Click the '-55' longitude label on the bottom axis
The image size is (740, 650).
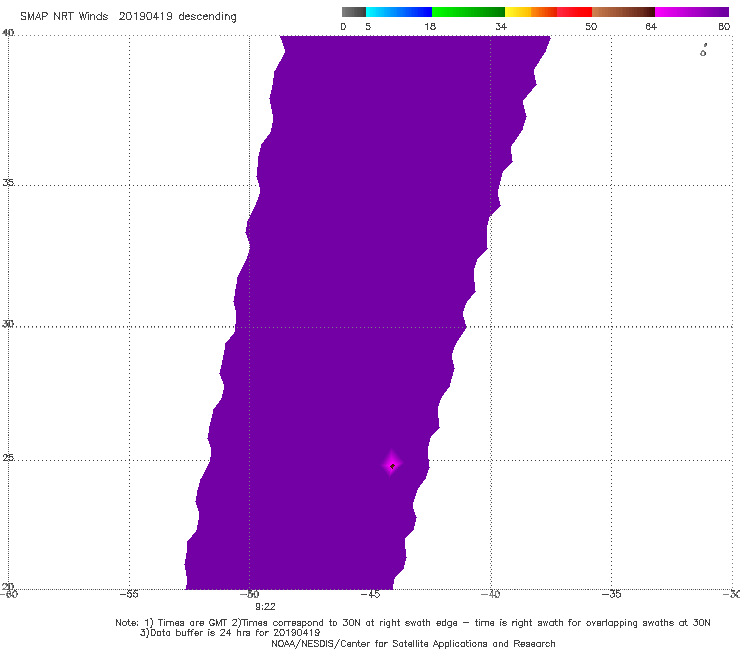tap(129, 594)
